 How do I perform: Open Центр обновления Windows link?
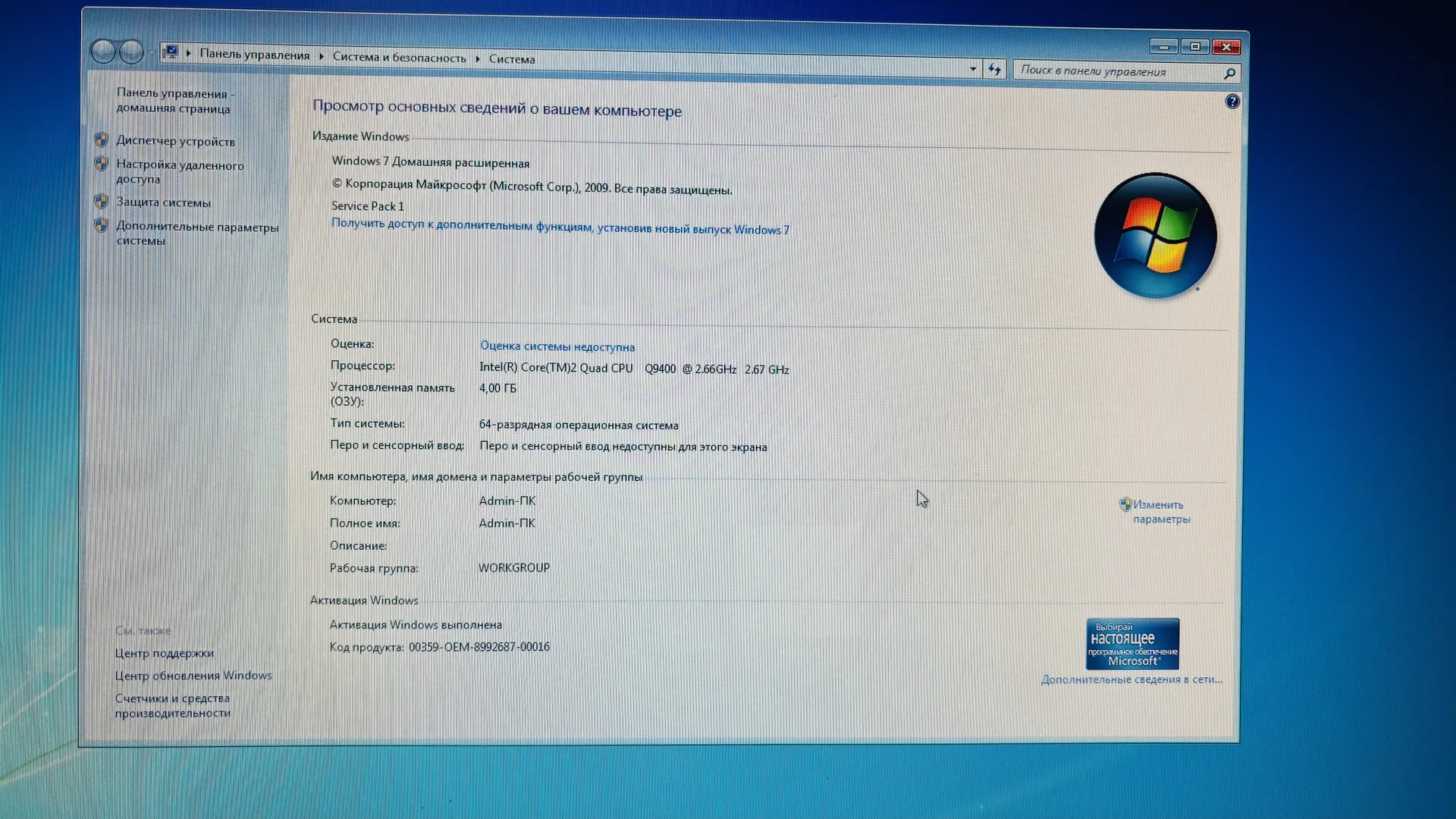193,675
